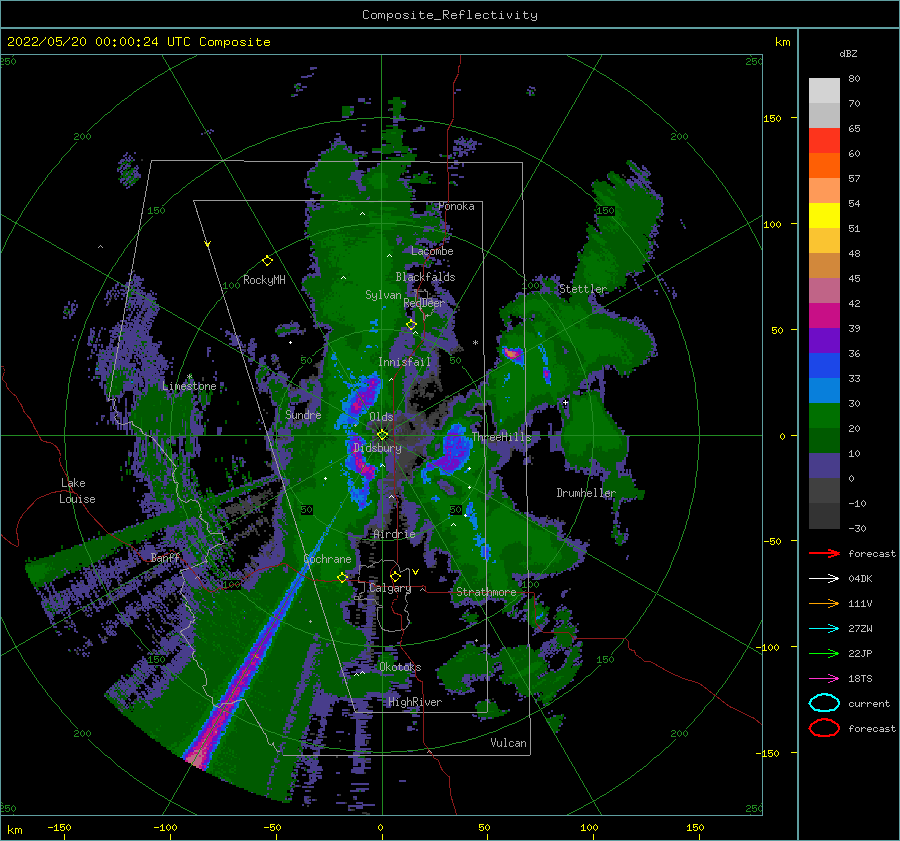Click the yellow 150 label on right axis

(x=772, y=118)
